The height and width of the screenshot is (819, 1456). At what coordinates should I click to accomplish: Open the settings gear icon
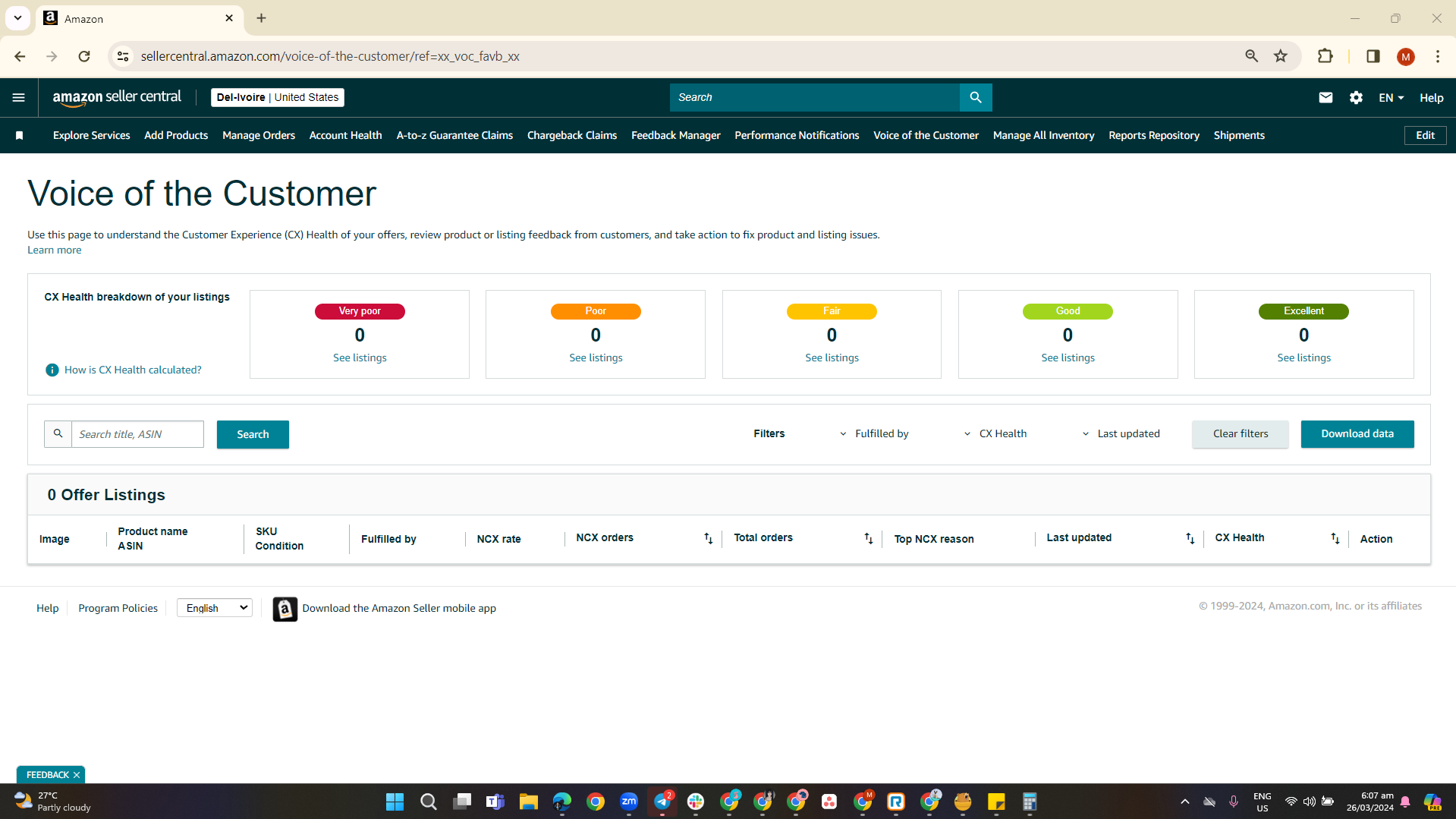tap(1356, 97)
